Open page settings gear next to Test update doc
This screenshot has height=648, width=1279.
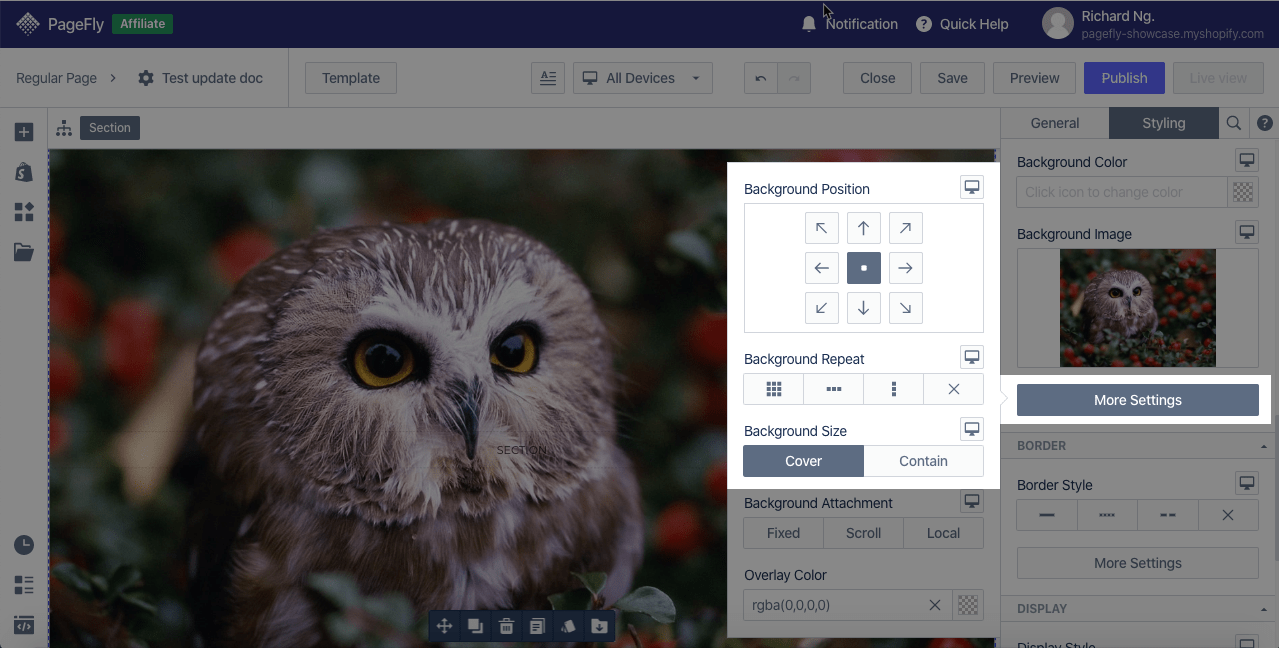[146, 78]
